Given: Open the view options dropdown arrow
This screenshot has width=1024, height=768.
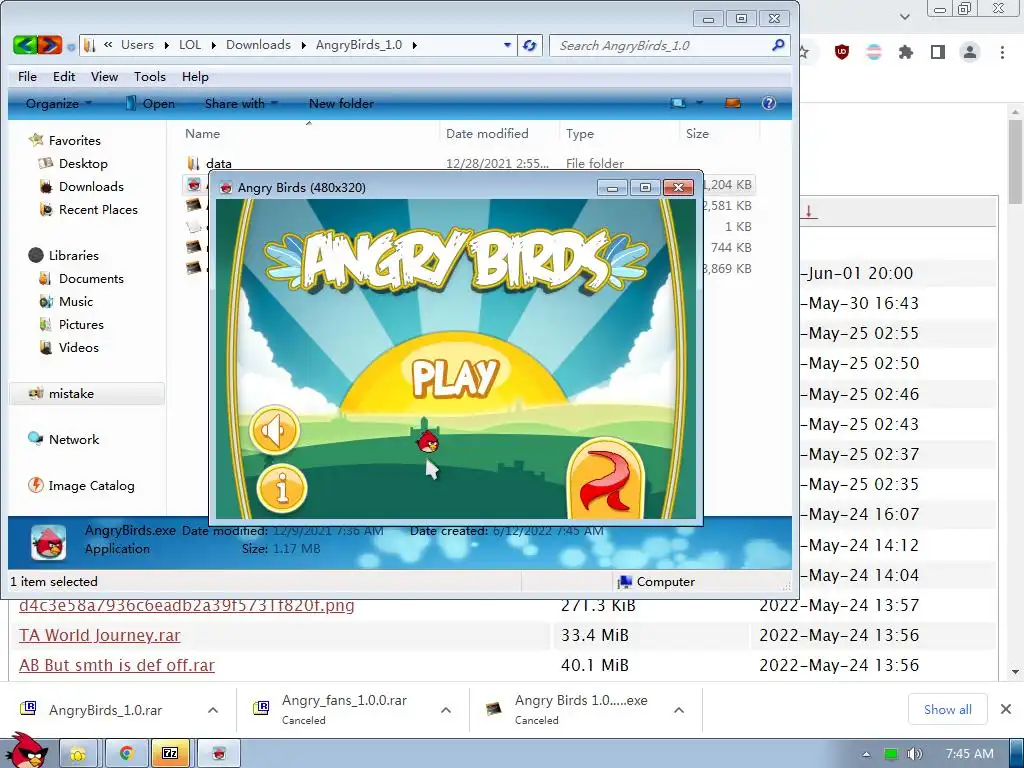Looking at the screenshot, I should coord(699,103).
